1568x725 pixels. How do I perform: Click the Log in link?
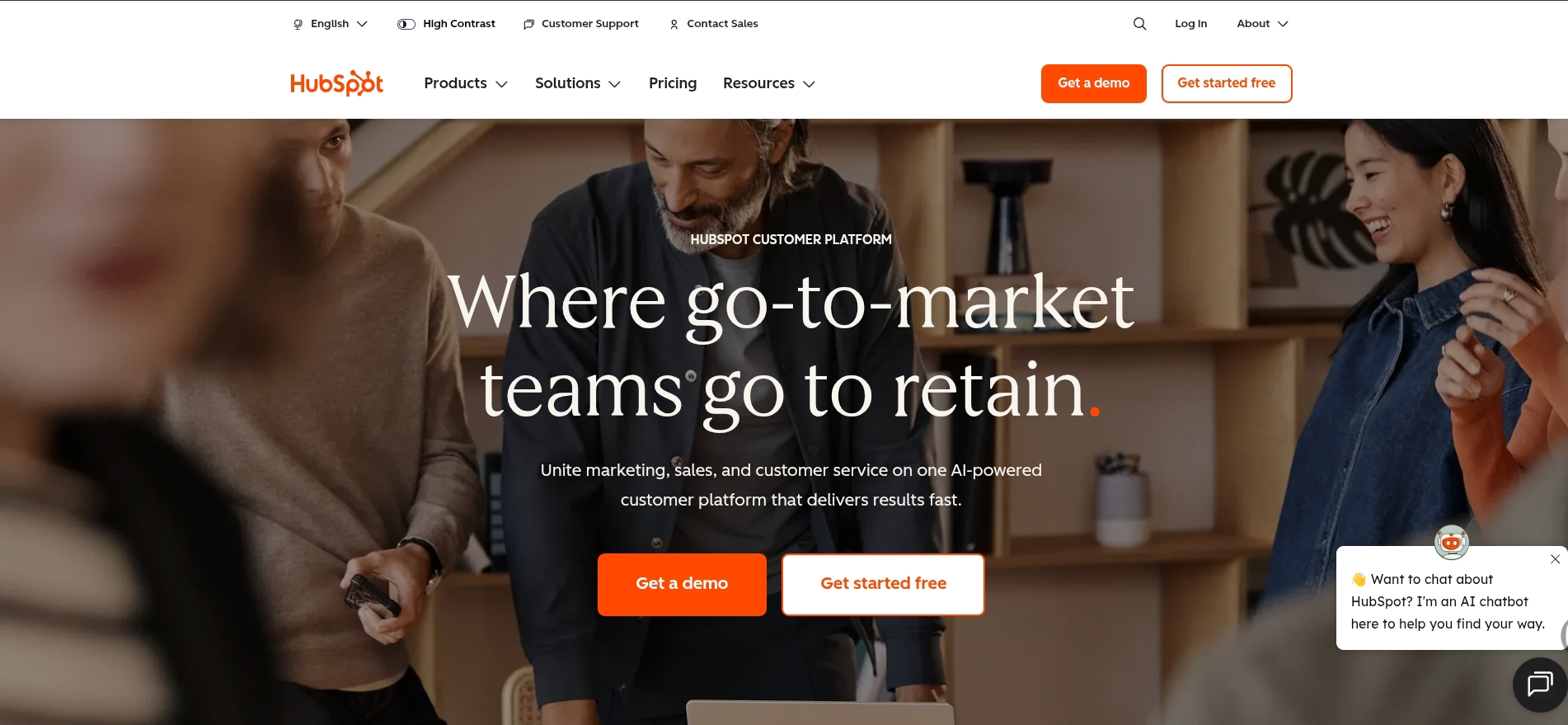click(x=1190, y=24)
